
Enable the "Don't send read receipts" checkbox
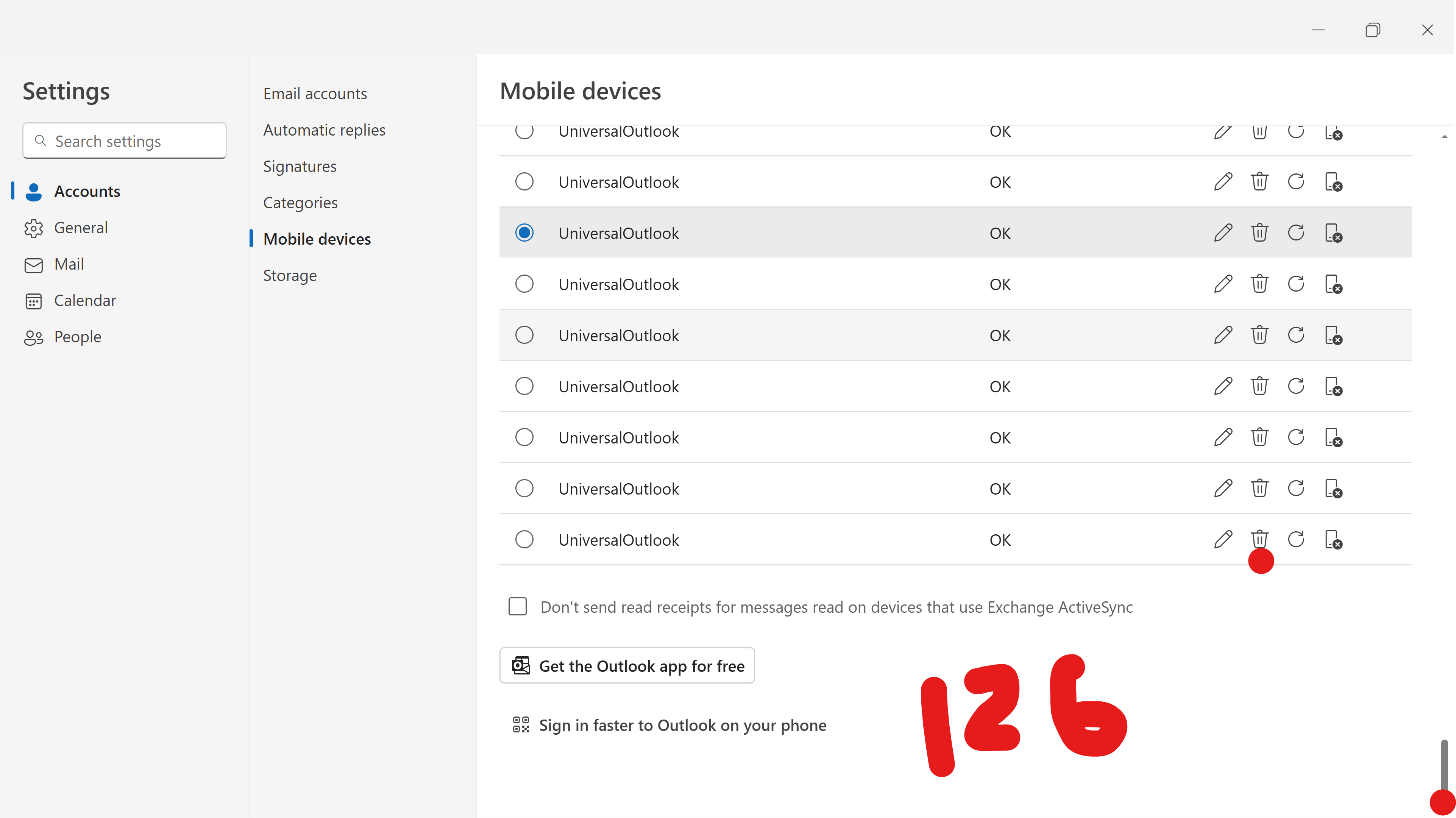517,607
